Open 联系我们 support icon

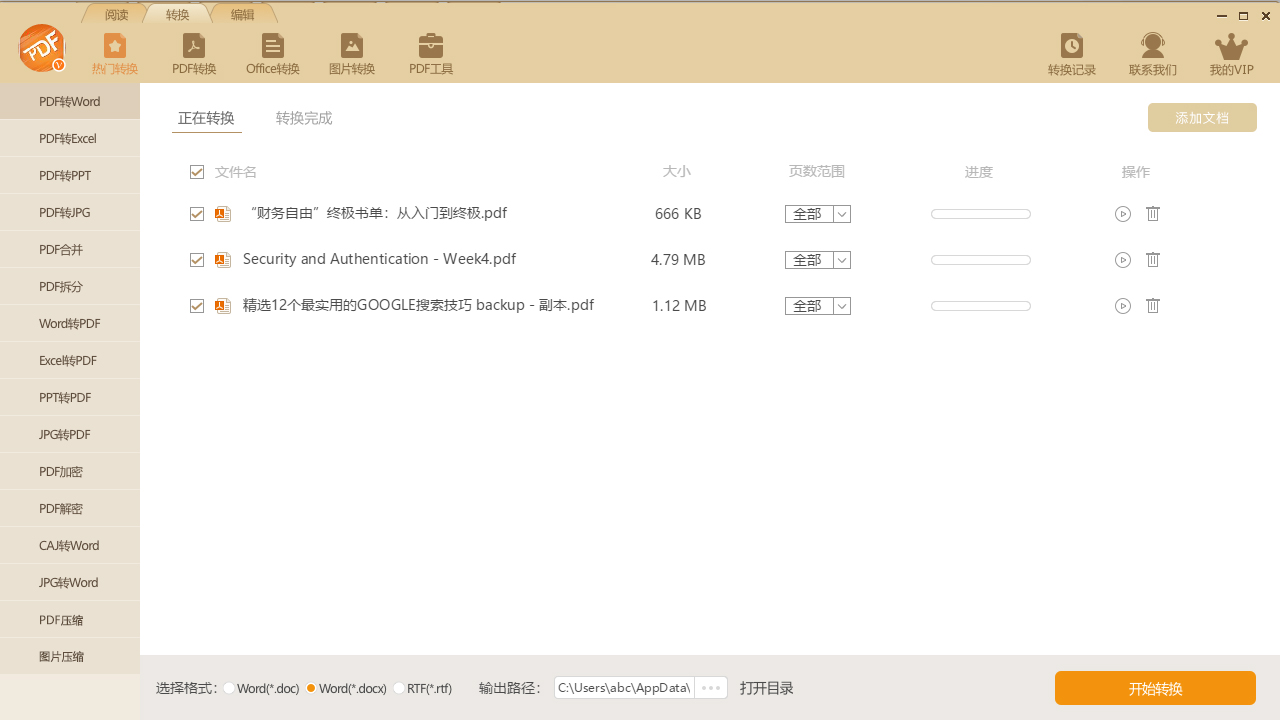[1153, 54]
